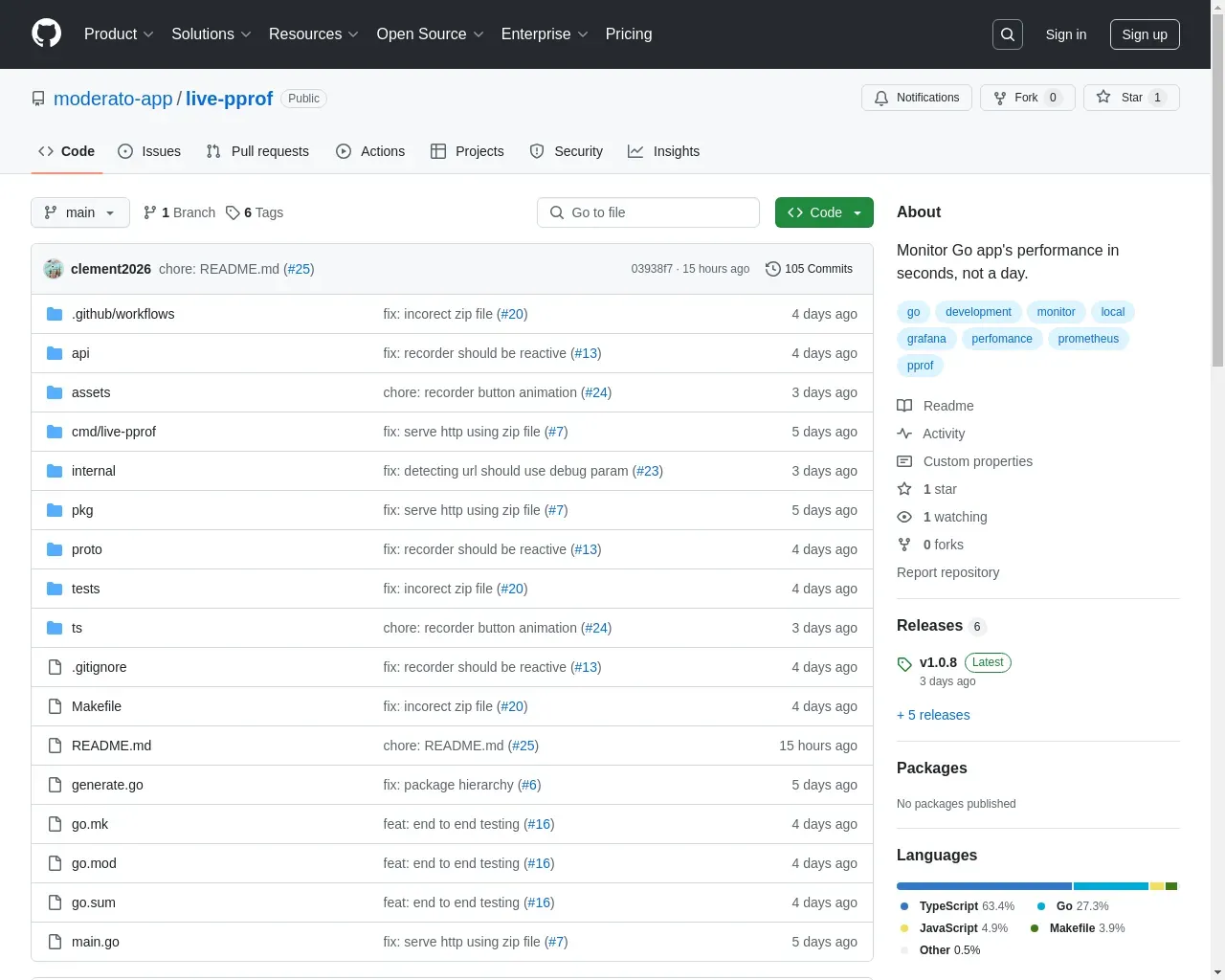Open the + 5 releases link
The height and width of the screenshot is (980, 1225).
tap(933, 715)
